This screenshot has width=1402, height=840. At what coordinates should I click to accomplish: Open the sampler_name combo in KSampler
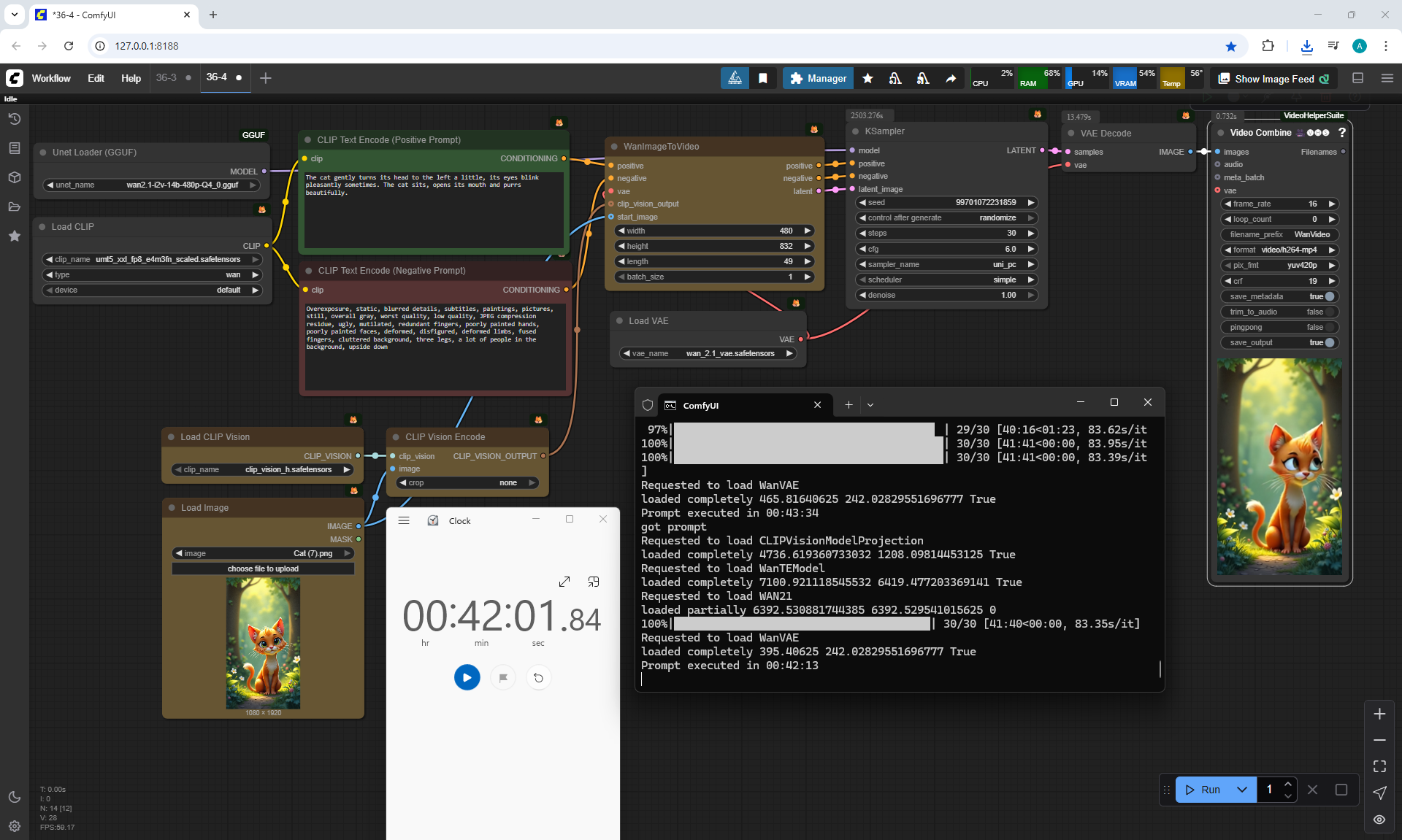[946, 264]
